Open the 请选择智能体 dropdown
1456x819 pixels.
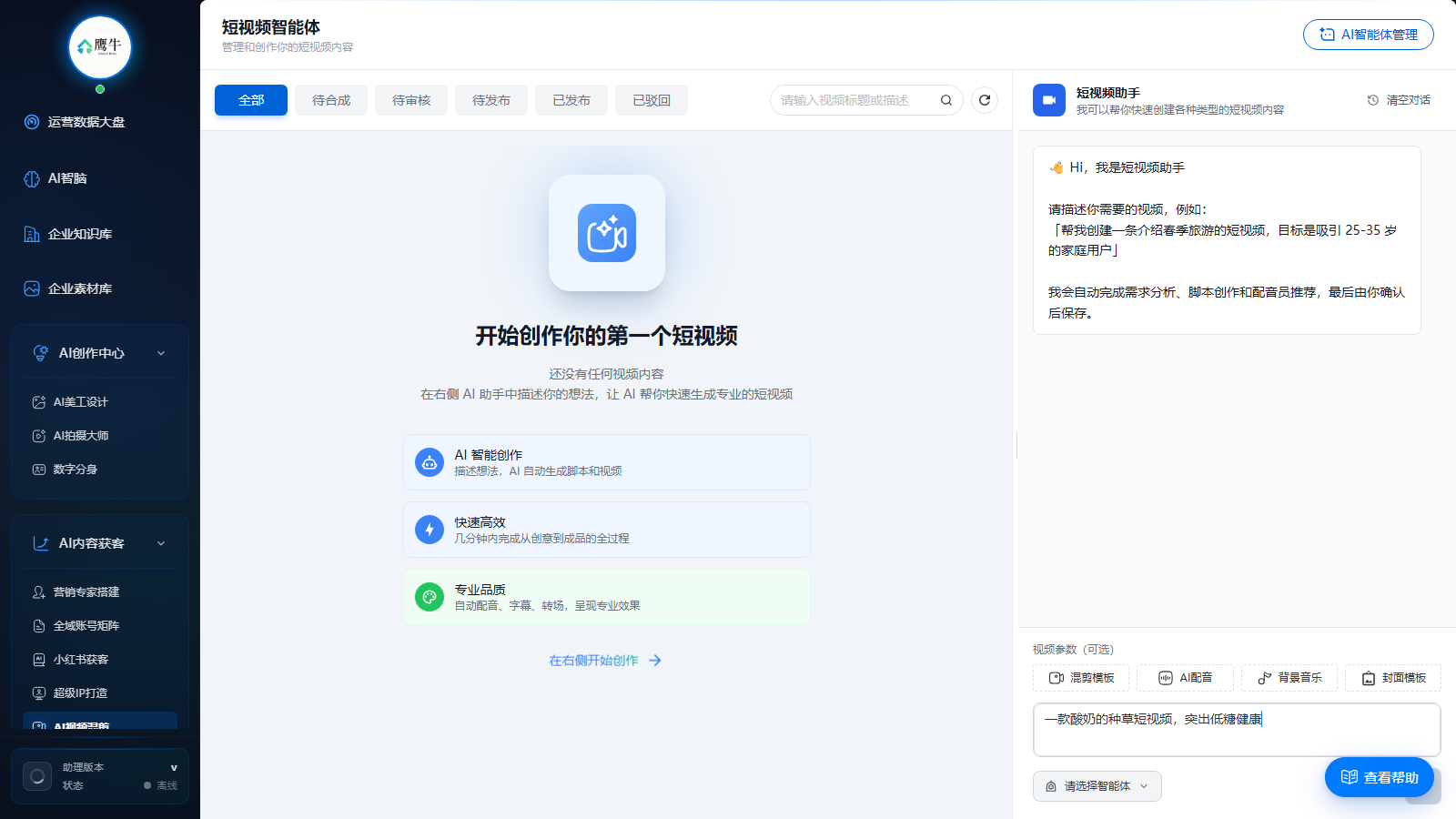(1097, 786)
